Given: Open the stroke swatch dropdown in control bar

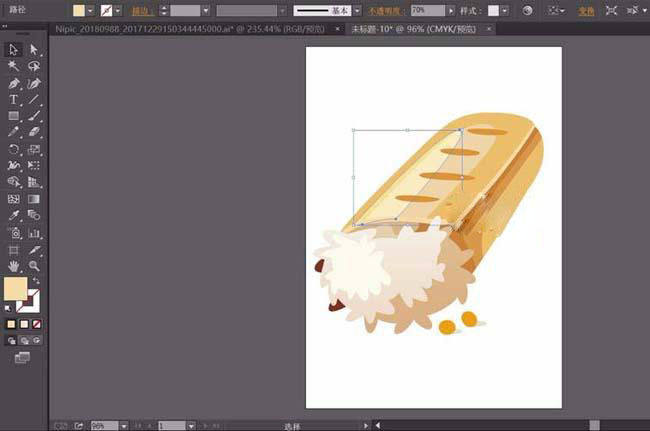Looking at the screenshot, I should coord(118,10).
